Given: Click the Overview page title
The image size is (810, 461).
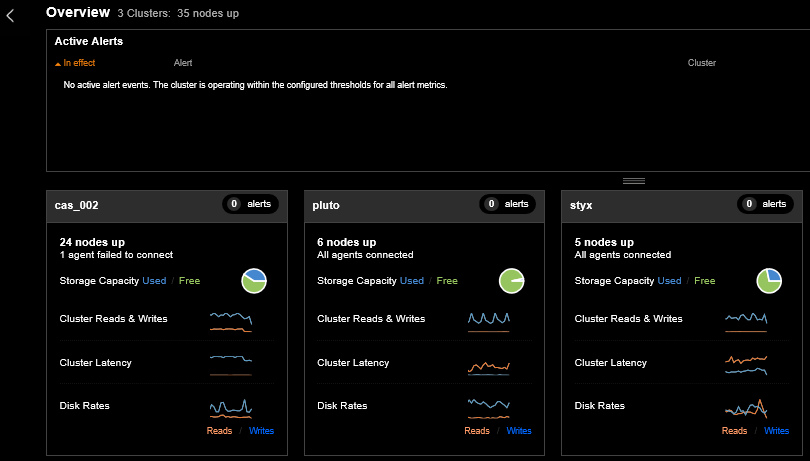Looking at the screenshot, I should (x=78, y=12).
